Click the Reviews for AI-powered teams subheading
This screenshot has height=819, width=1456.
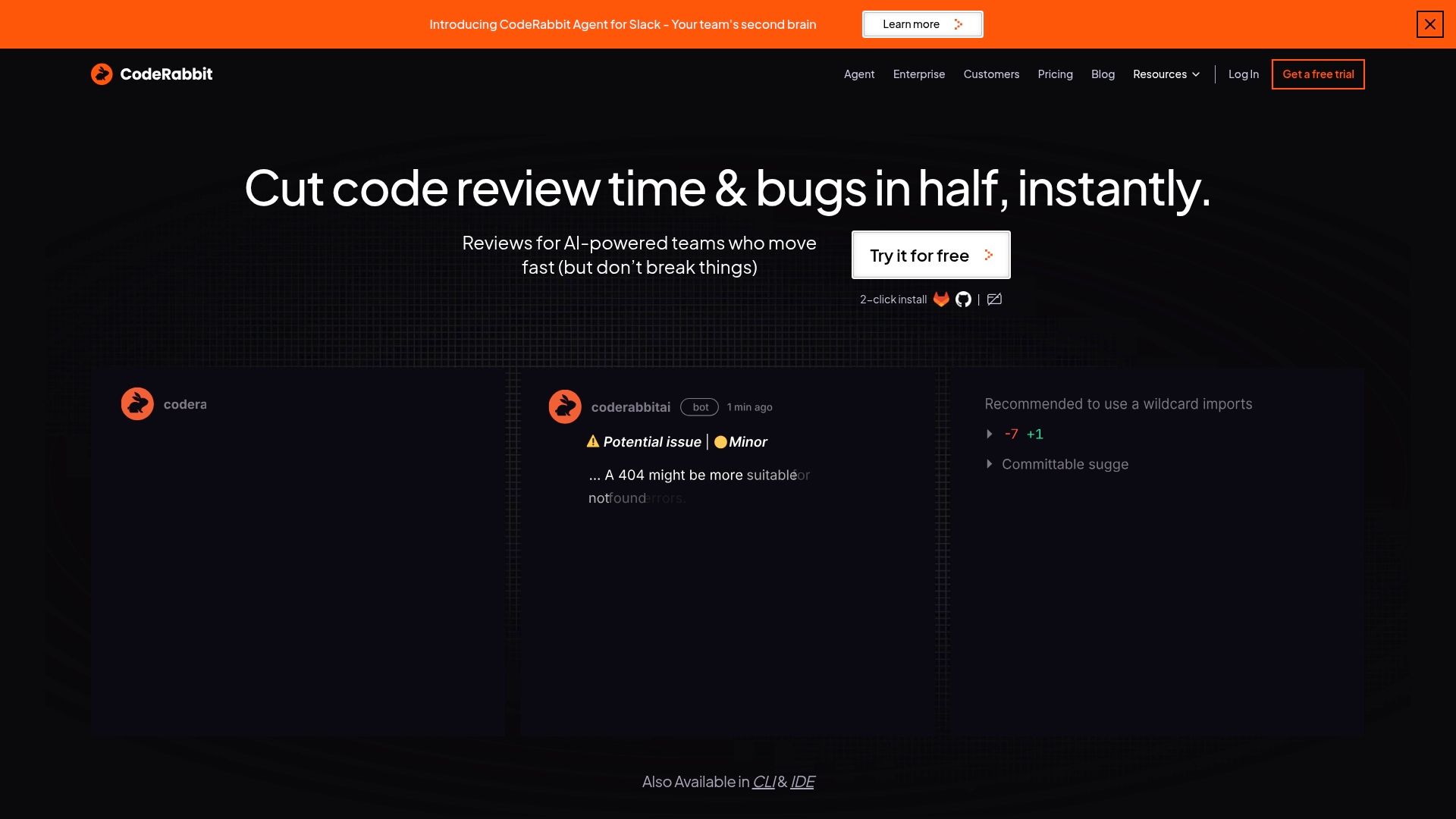[x=639, y=255]
